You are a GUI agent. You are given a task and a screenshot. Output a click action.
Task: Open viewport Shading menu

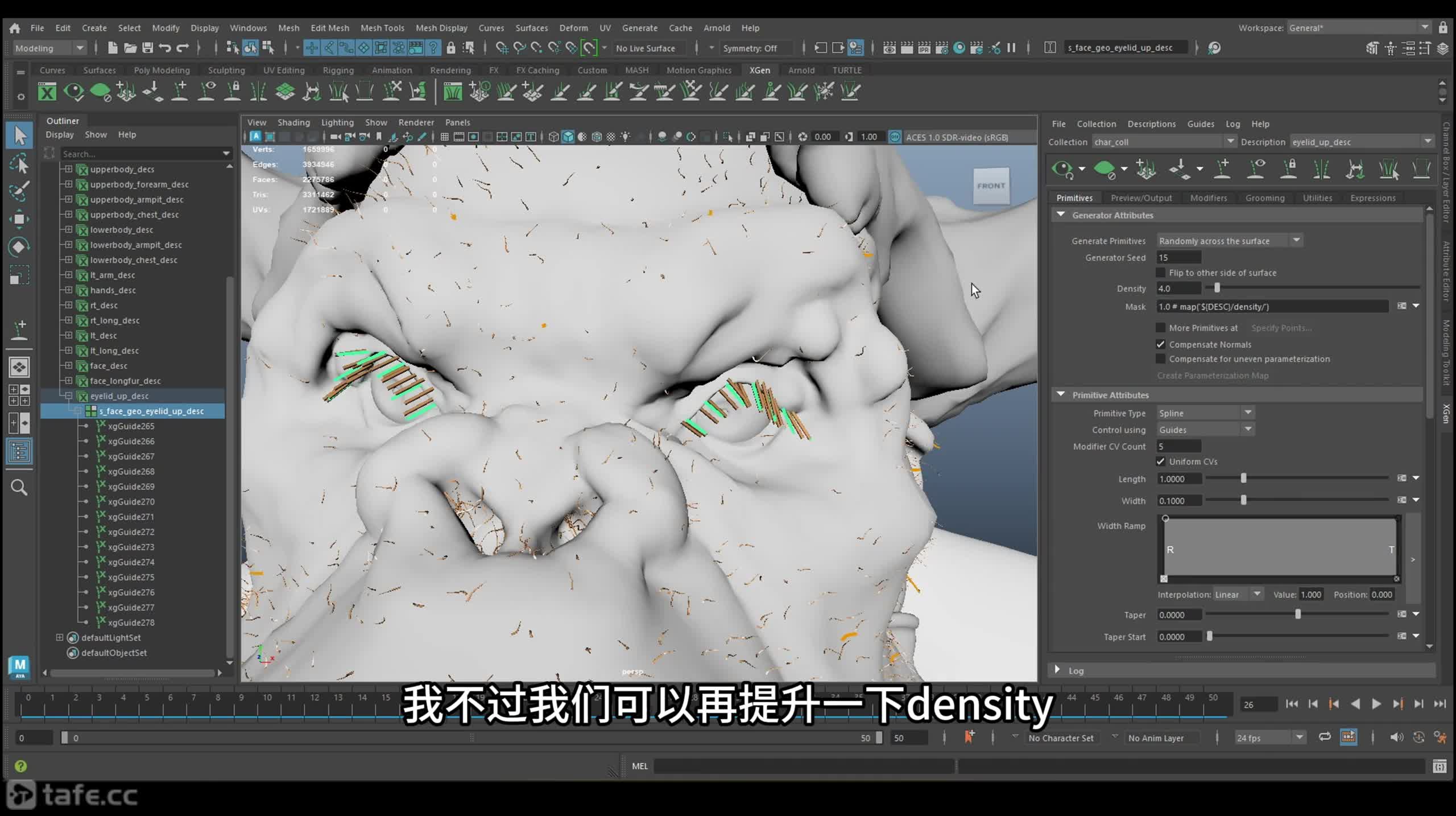(x=293, y=122)
